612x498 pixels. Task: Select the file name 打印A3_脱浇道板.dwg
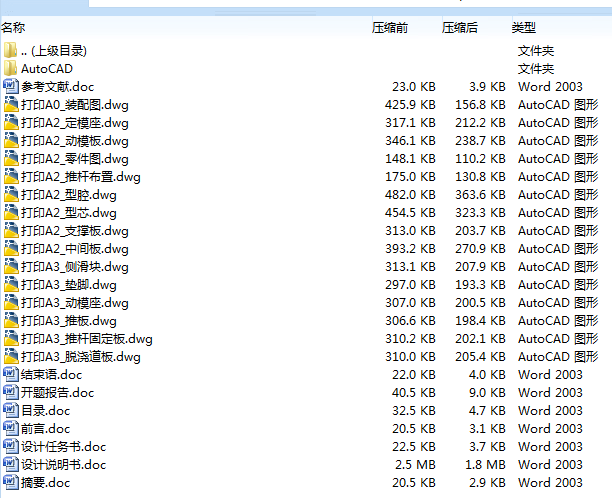(x=81, y=357)
